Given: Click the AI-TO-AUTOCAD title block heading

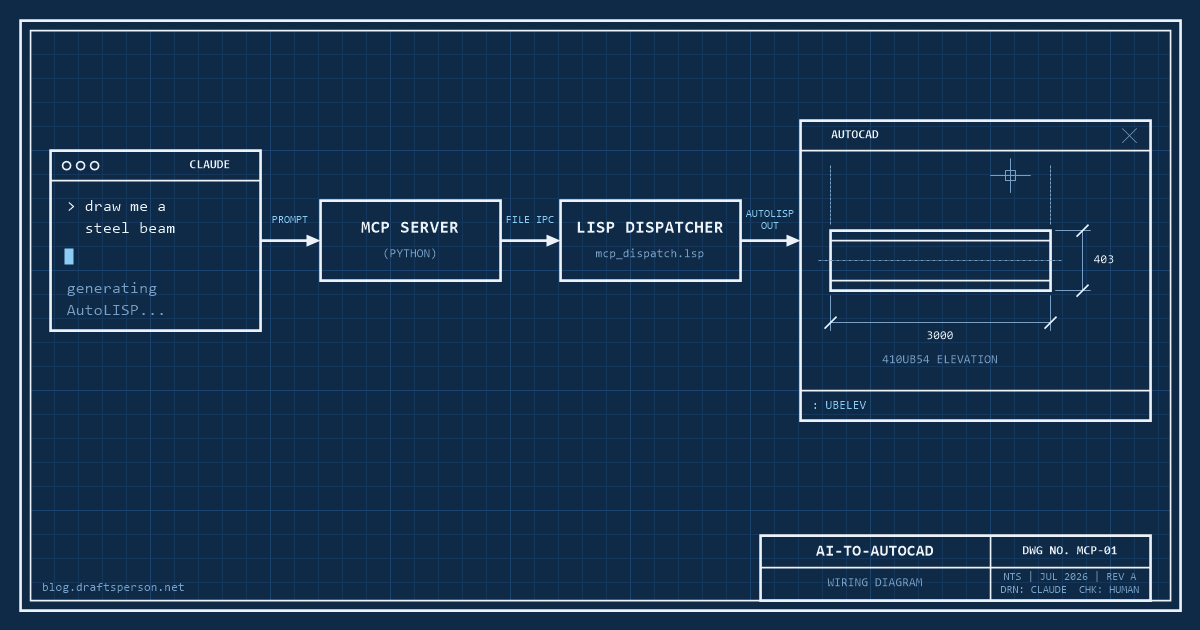Looking at the screenshot, I should 875,551.
